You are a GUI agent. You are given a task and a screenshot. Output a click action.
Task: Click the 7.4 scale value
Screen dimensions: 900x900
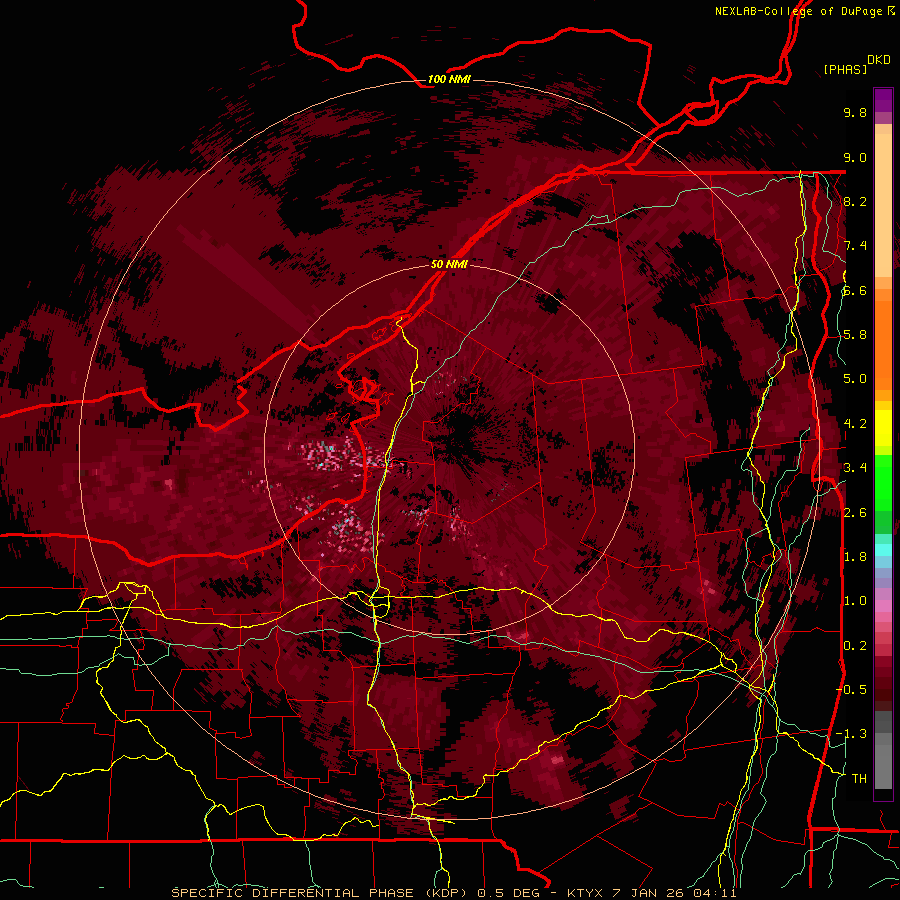[855, 246]
